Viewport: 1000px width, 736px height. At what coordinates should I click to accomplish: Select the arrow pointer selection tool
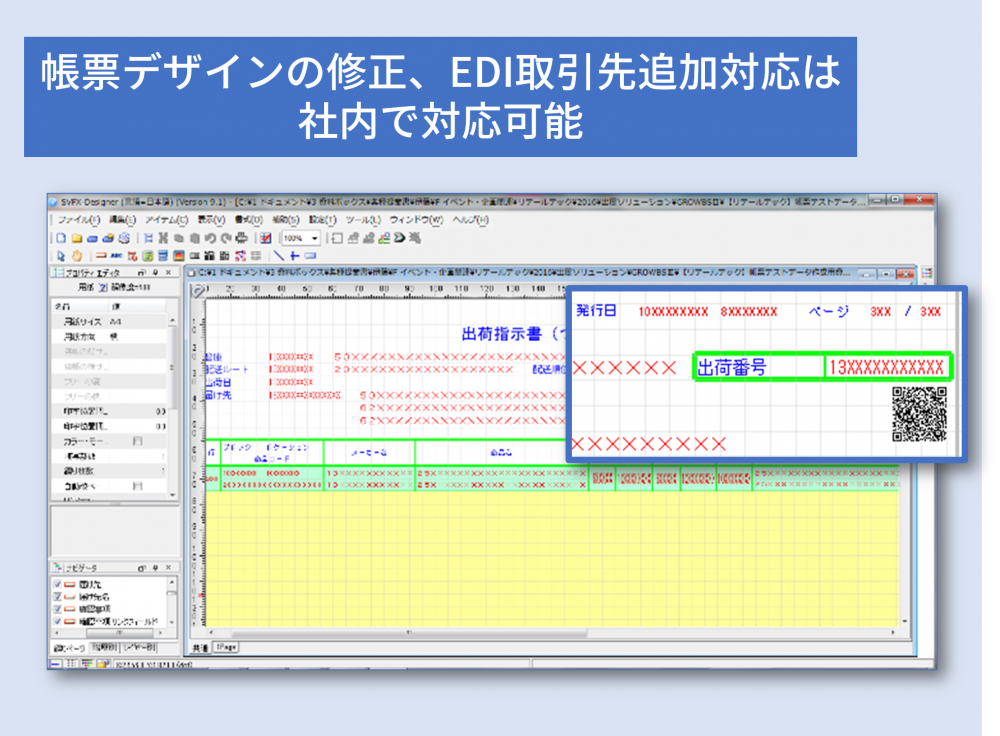pos(61,256)
